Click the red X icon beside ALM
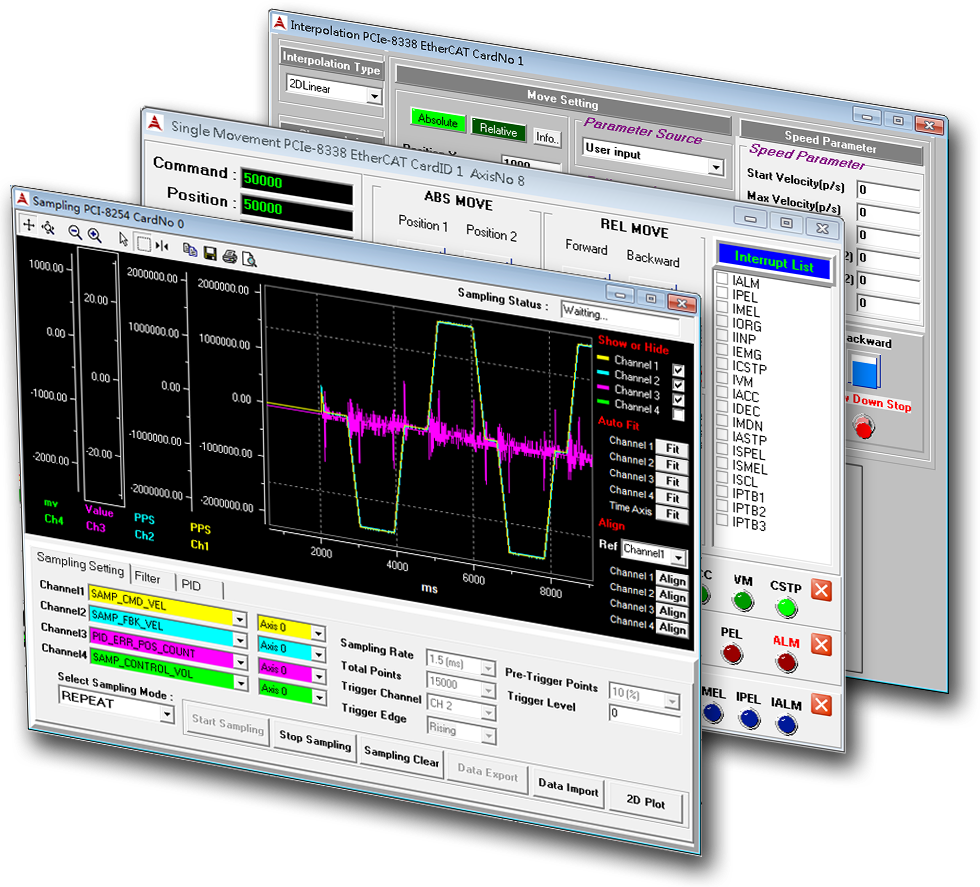The image size is (980, 887). click(821, 644)
